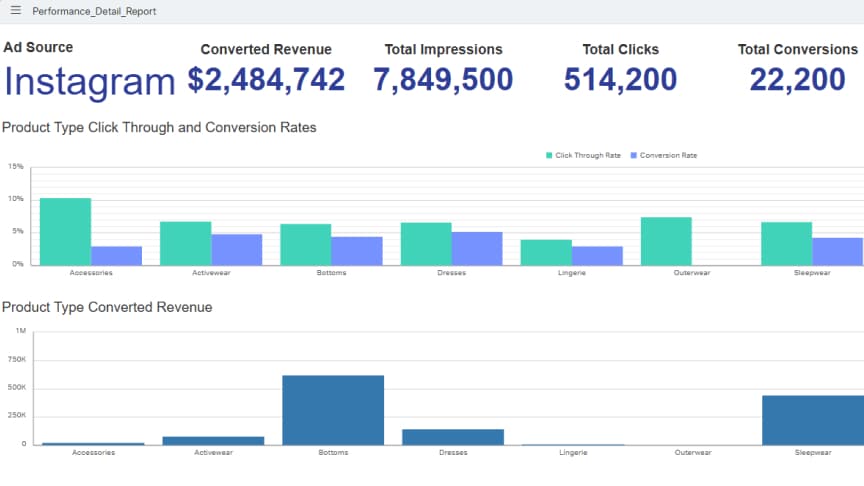Click the Converted Revenue heading
The height and width of the screenshot is (486, 864).
[266, 50]
